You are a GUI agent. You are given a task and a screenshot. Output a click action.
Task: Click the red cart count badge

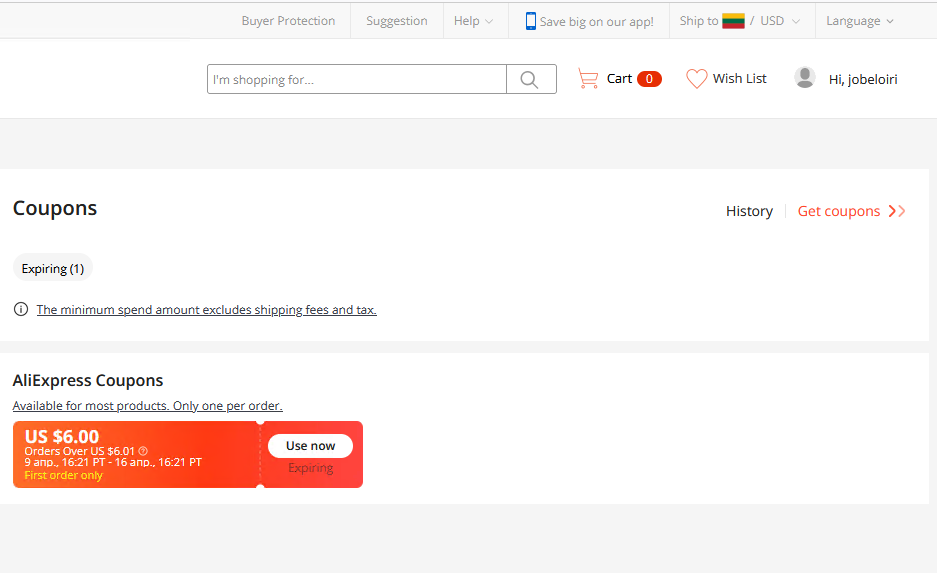click(x=649, y=79)
